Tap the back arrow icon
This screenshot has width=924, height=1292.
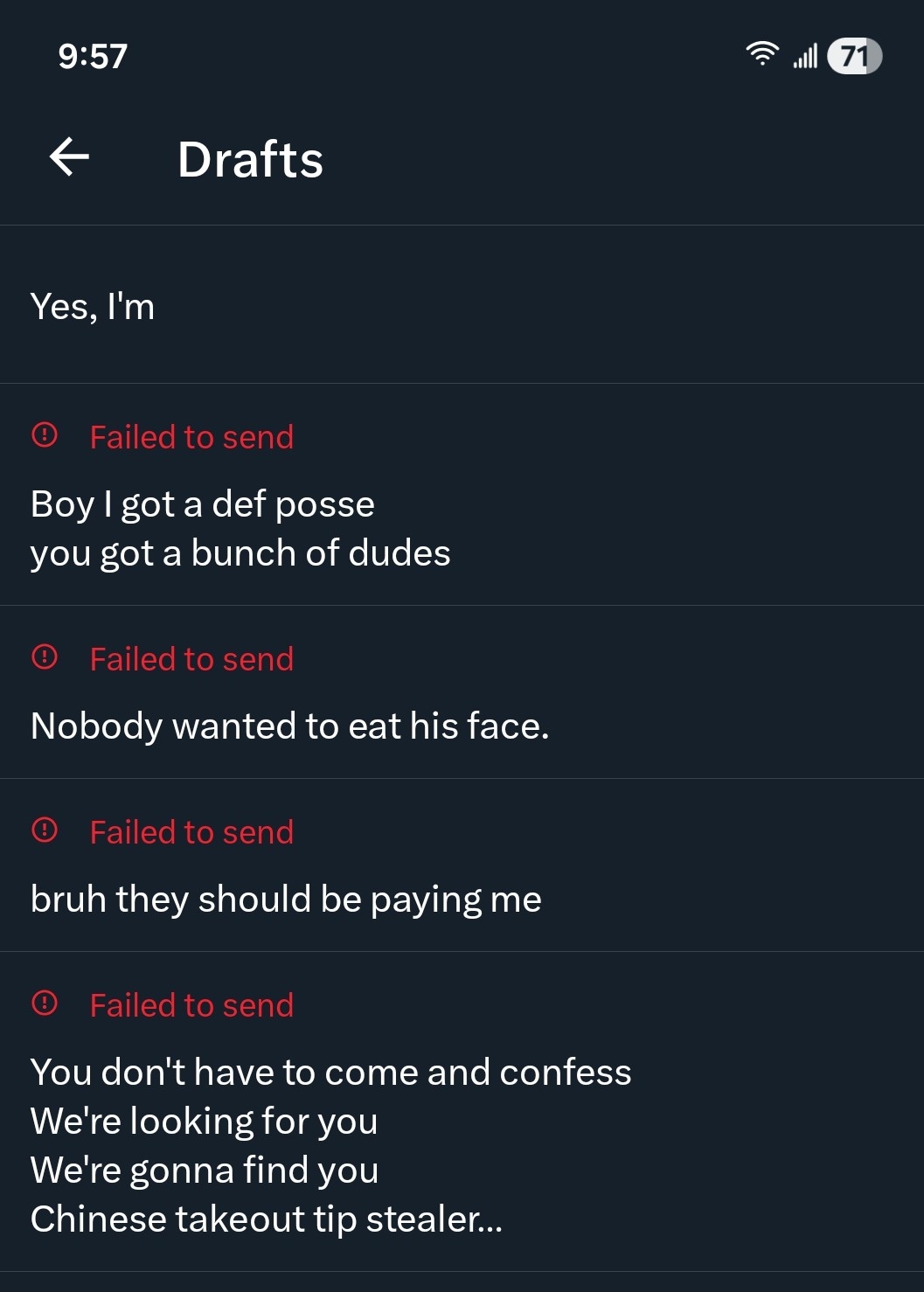pos(70,157)
